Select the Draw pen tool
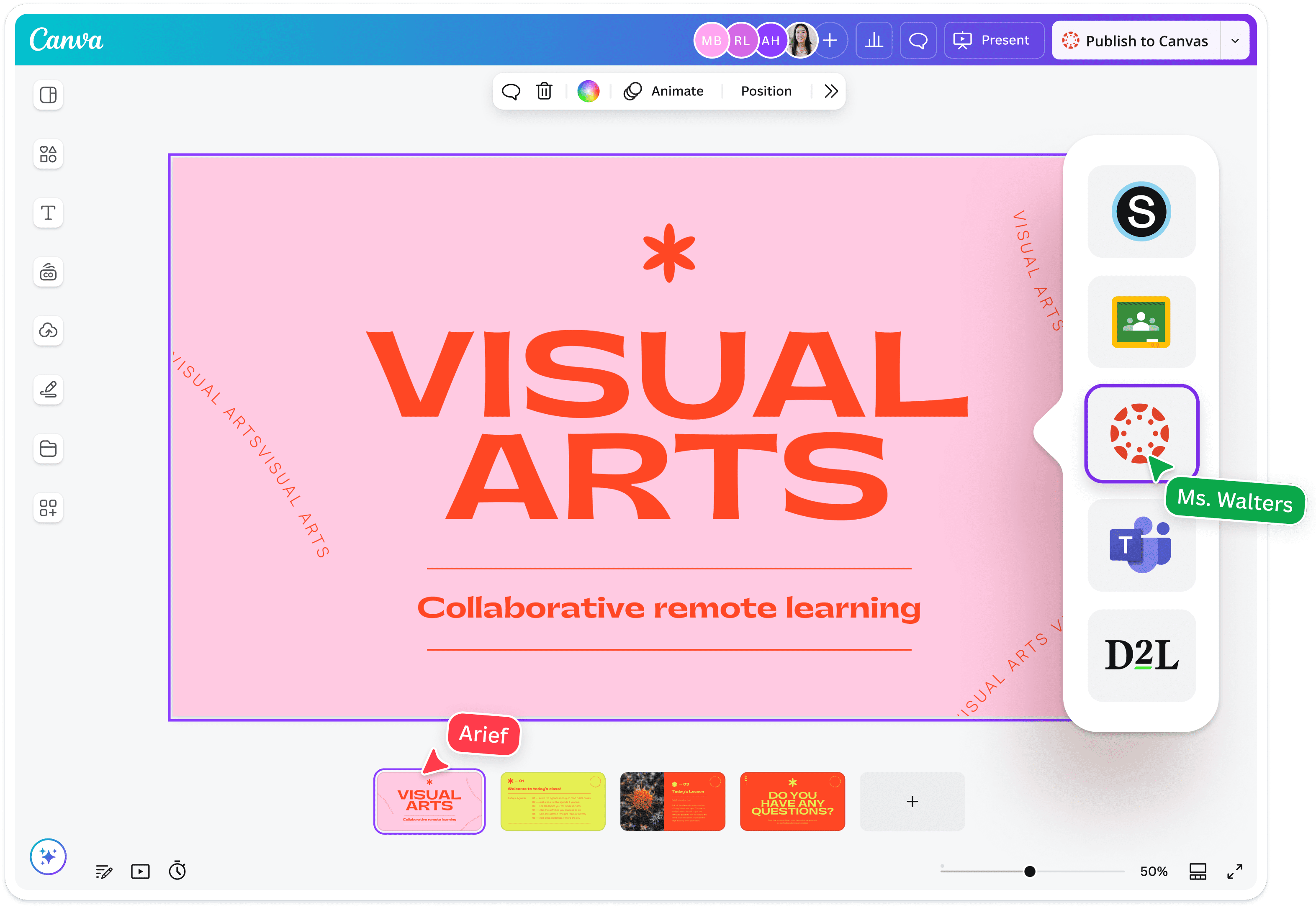1316x910 pixels. tap(48, 390)
